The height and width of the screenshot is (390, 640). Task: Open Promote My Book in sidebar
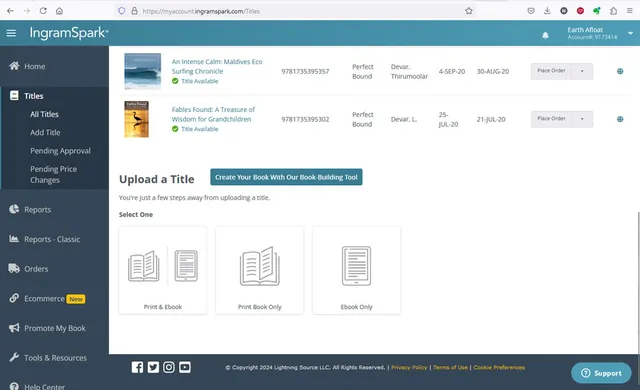pos(54,328)
